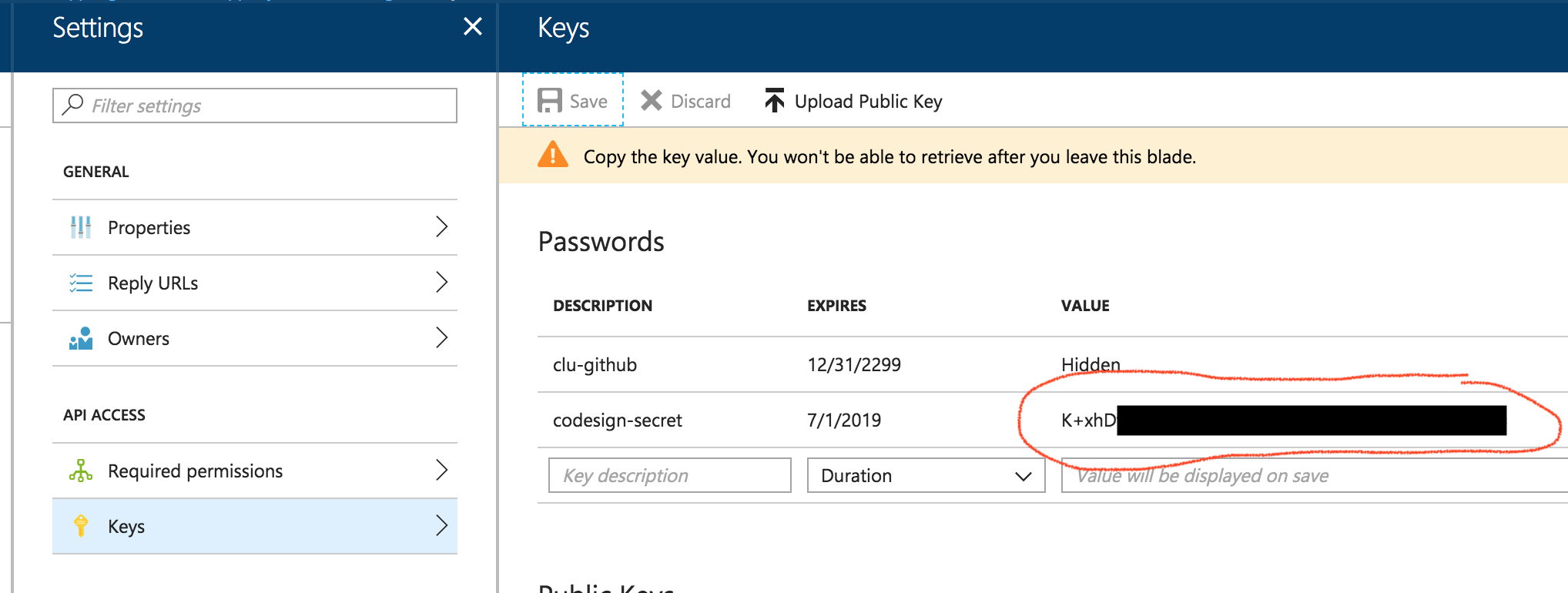The width and height of the screenshot is (1568, 593).
Task: Expand the Owners chevron
Action: pyautogui.click(x=441, y=337)
